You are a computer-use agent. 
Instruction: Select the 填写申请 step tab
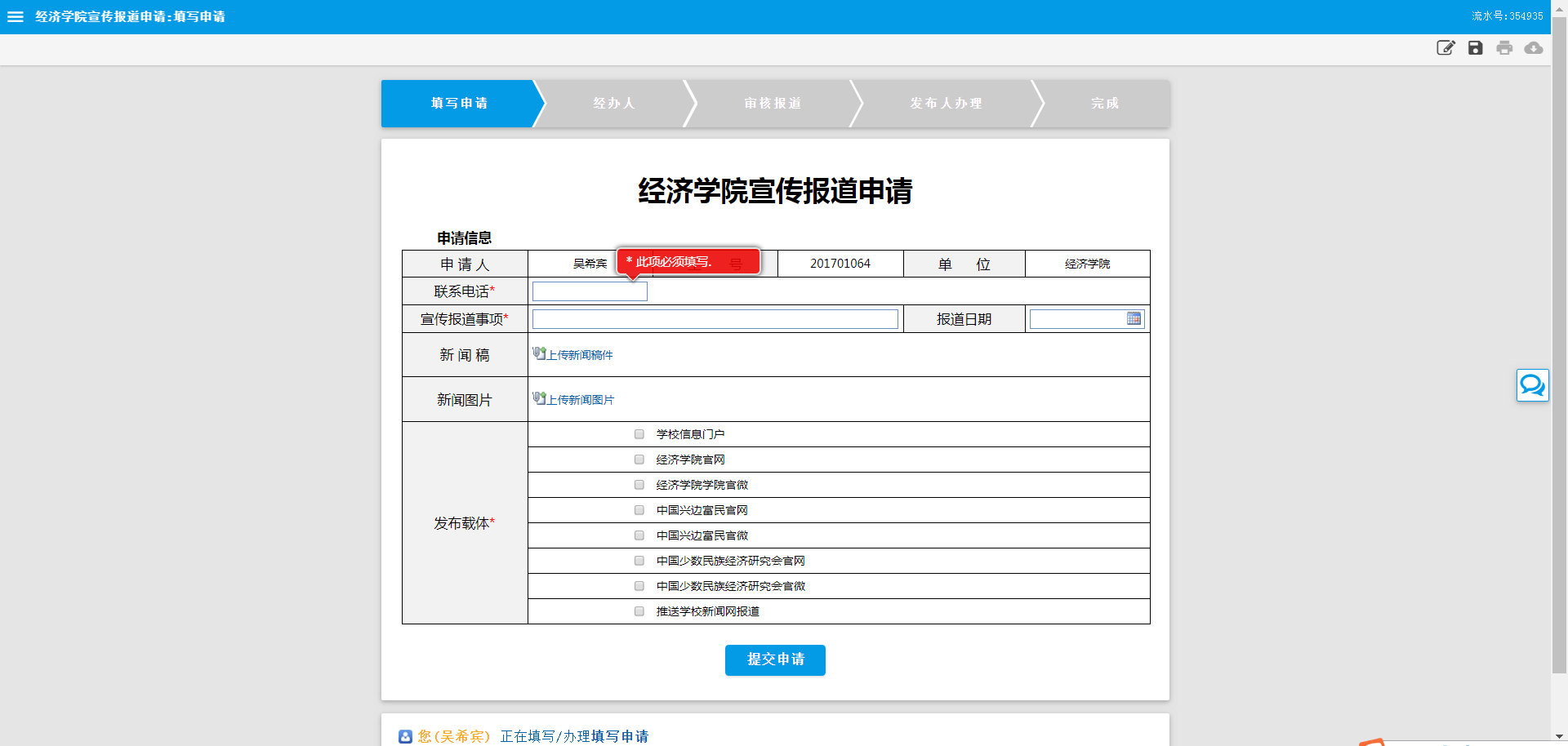click(459, 104)
